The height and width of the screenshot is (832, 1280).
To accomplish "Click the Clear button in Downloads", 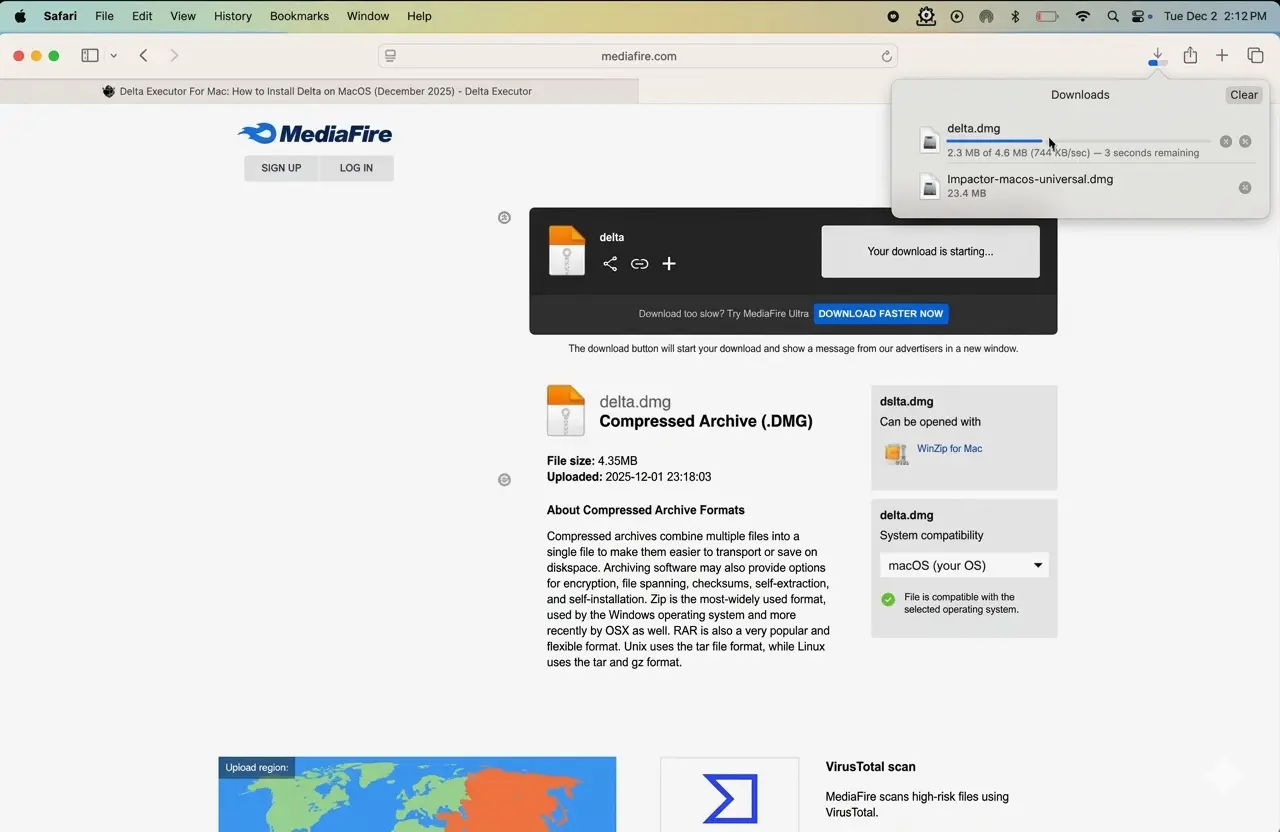I will click(1244, 95).
